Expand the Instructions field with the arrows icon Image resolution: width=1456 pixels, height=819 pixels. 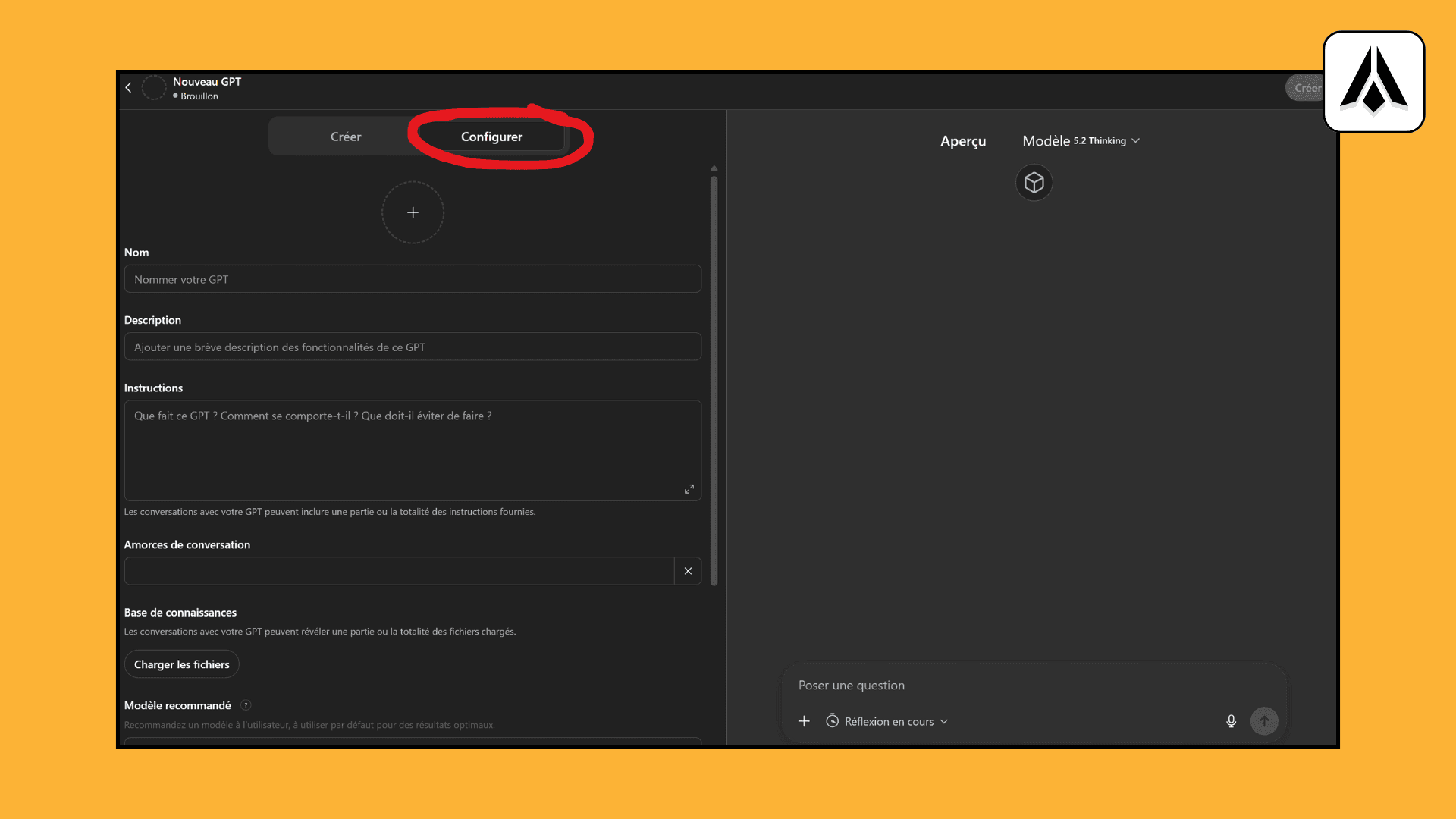(x=689, y=489)
